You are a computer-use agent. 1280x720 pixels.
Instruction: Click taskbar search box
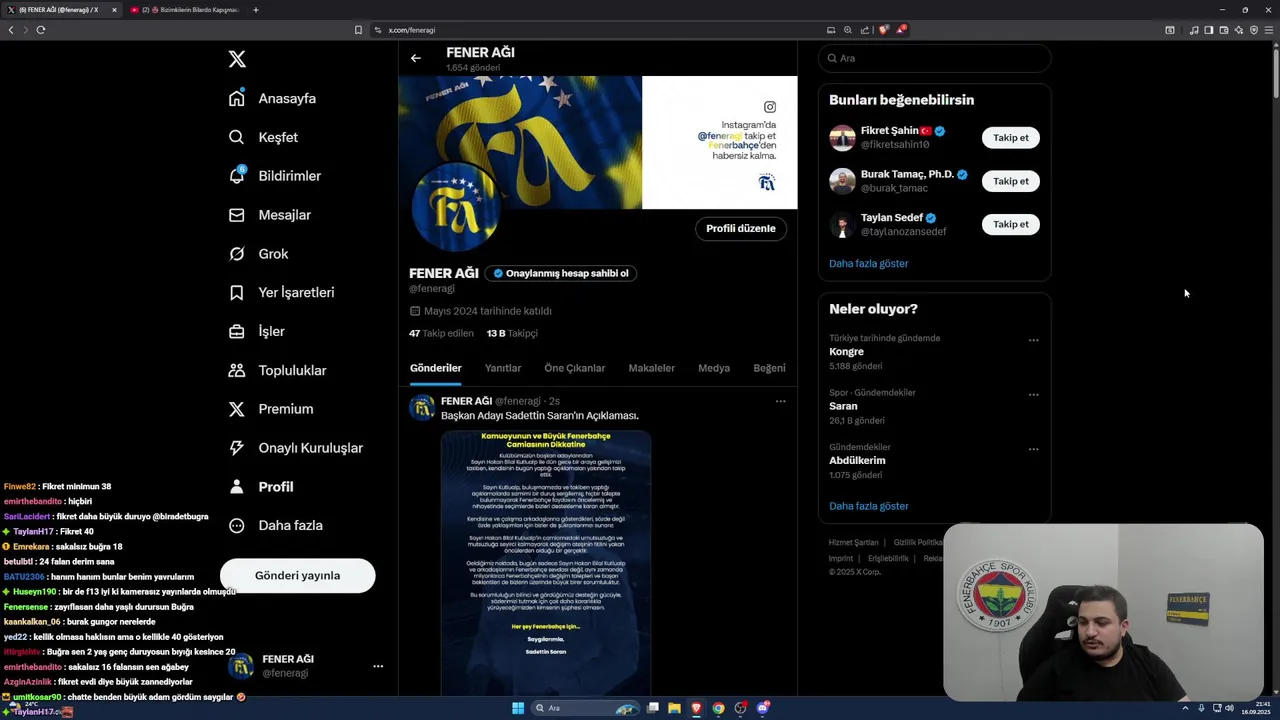pos(587,708)
